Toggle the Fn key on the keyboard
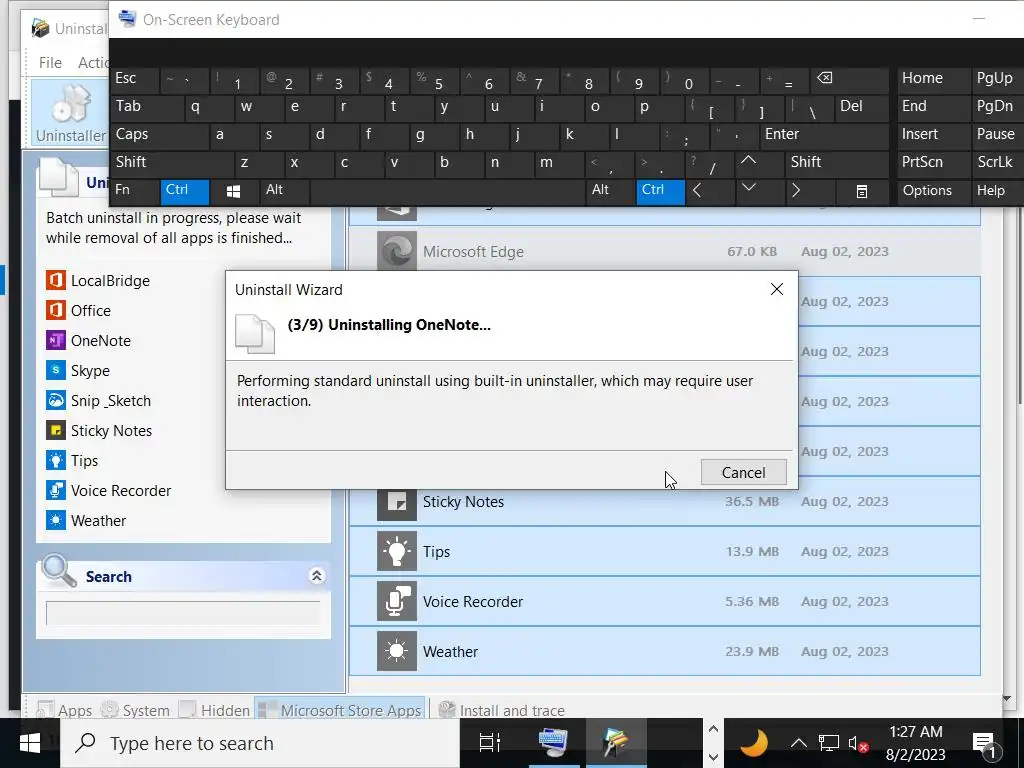Image resolution: width=1024 pixels, height=768 pixels. (x=135, y=191)
